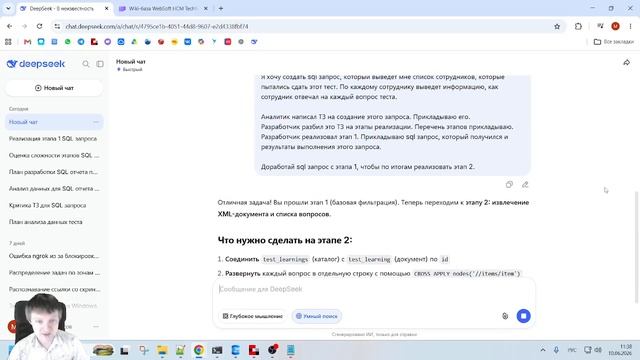Open the Chrome profile avatar
The image size is (640, 360).
[x=616, y=26]
